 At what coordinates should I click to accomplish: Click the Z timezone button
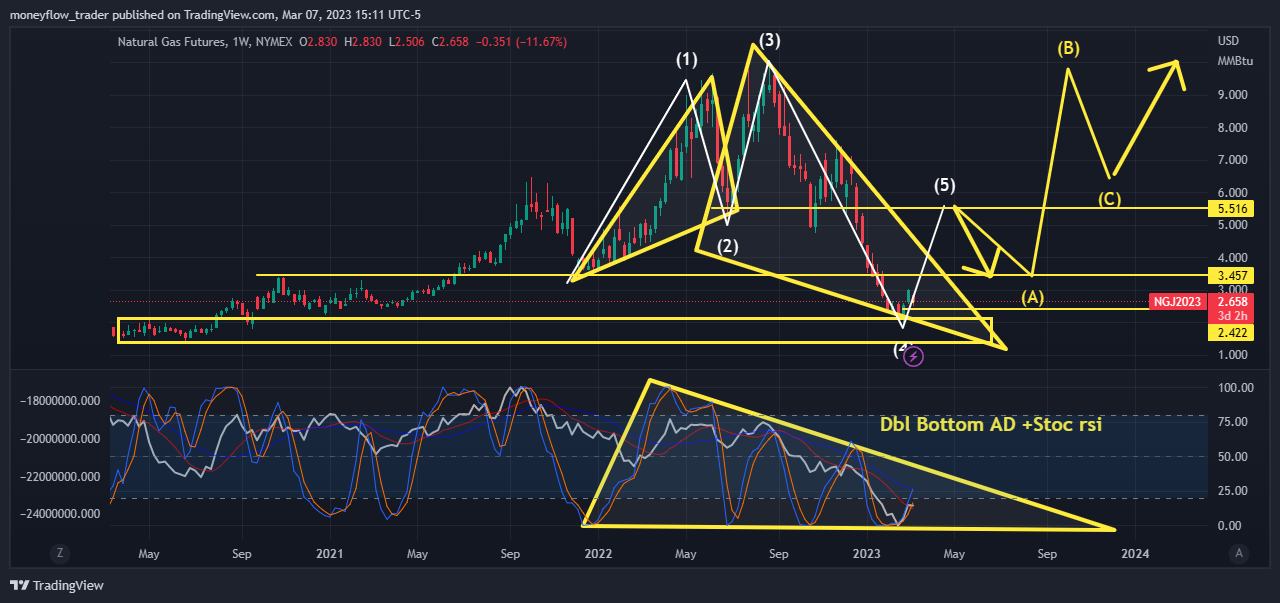pos(60,553)
